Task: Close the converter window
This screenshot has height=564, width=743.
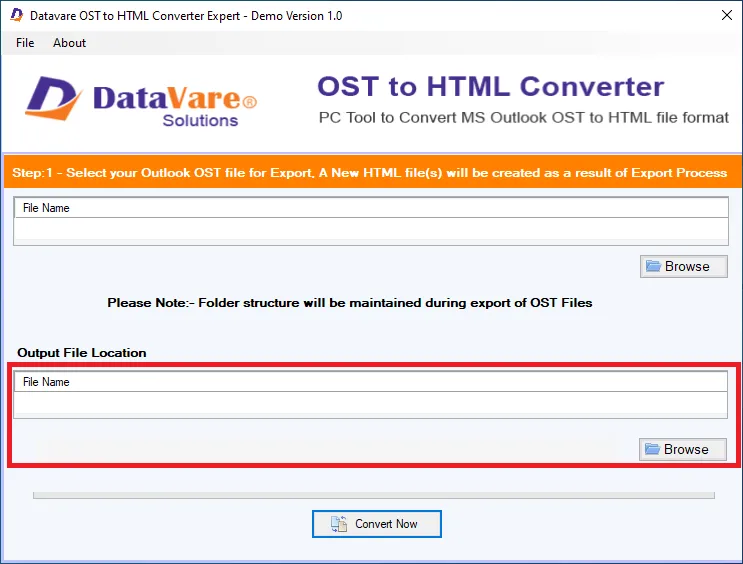Action: click(726, 15)
